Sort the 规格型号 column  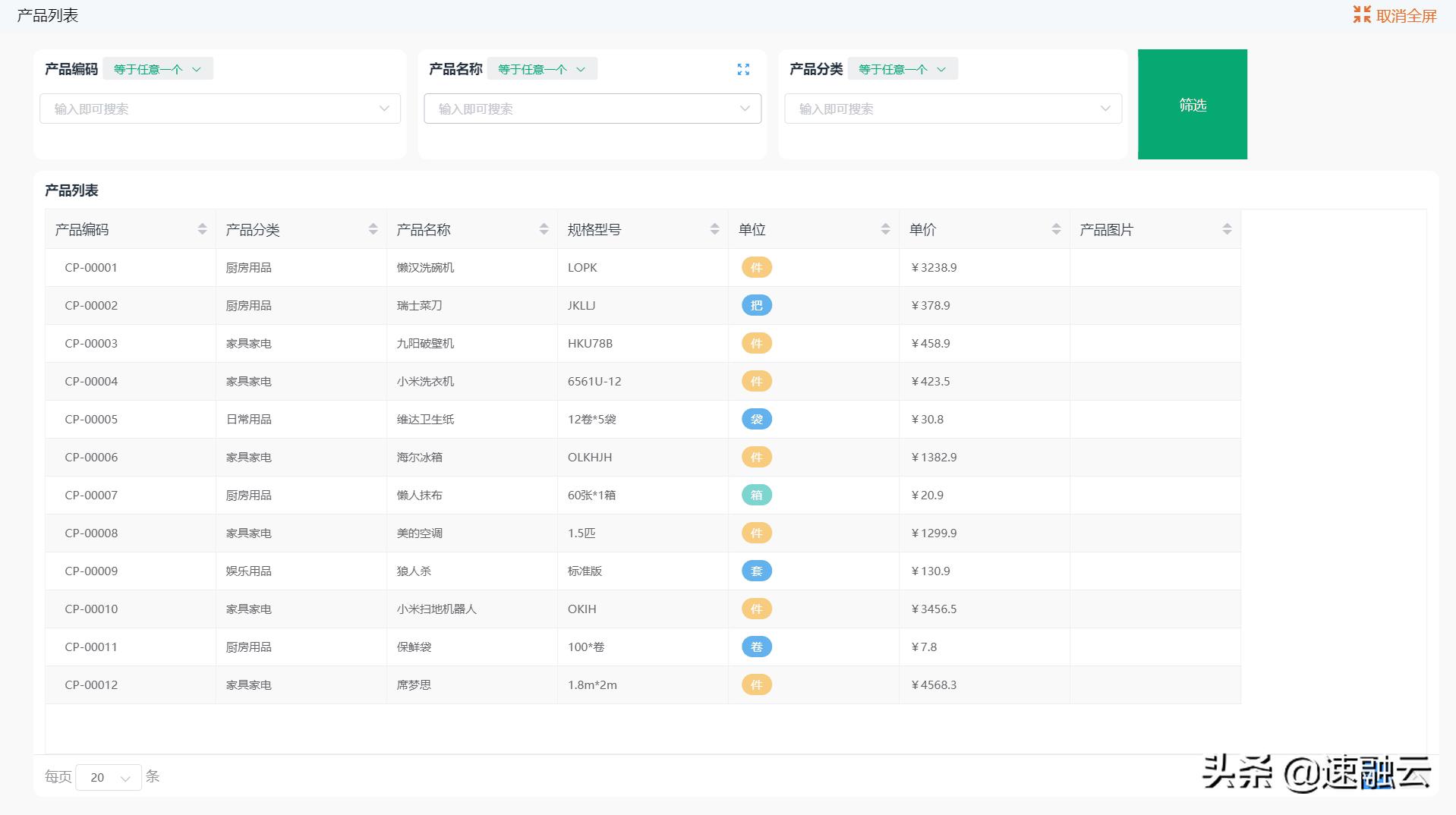tap(714, 228)
